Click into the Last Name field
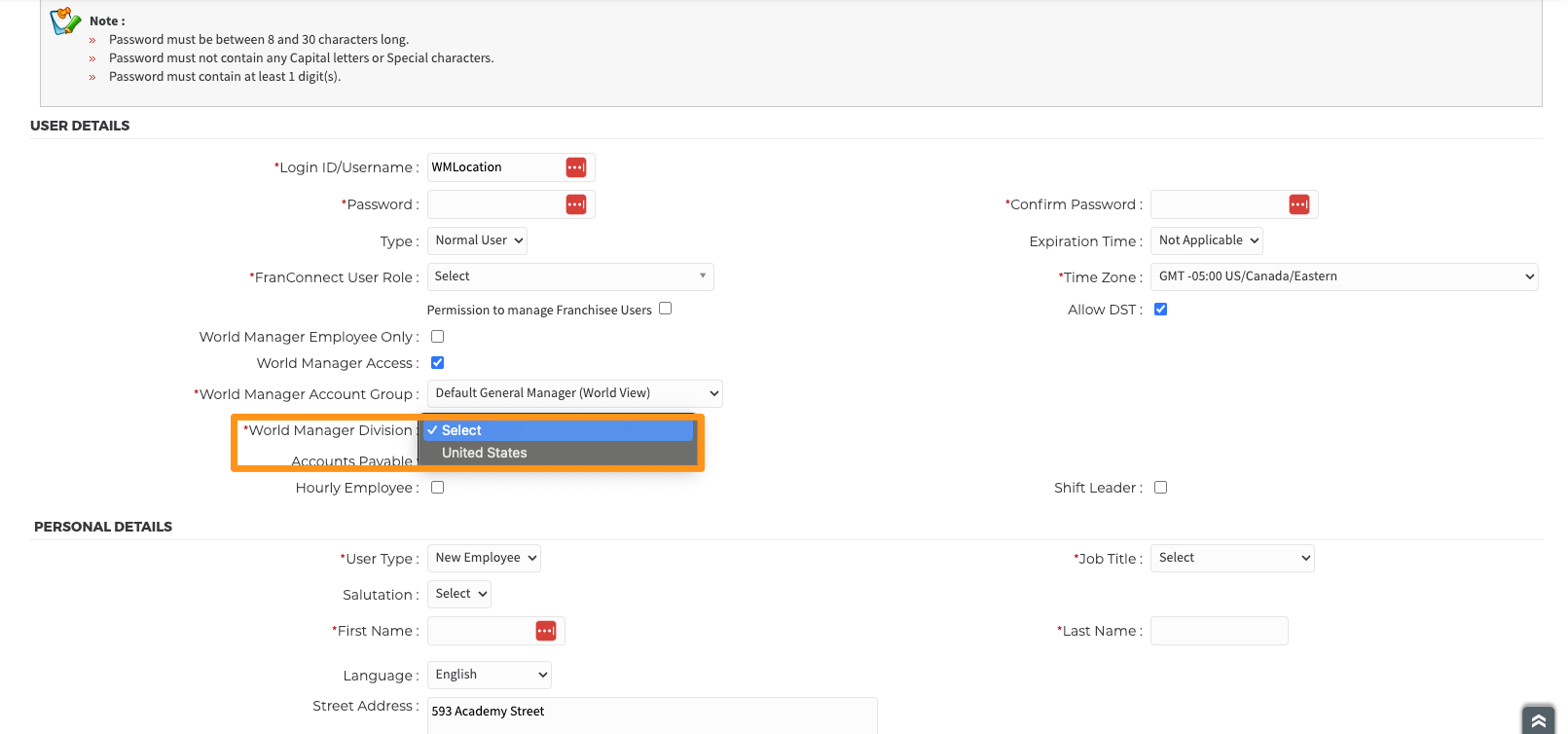 pos(1220,631)
